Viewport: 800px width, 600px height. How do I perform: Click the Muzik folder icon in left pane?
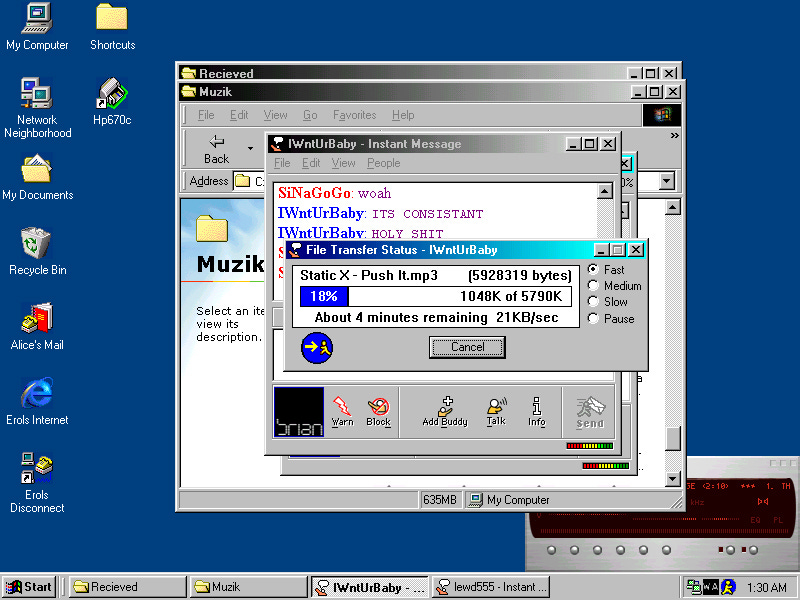click(x=212, y=228)
